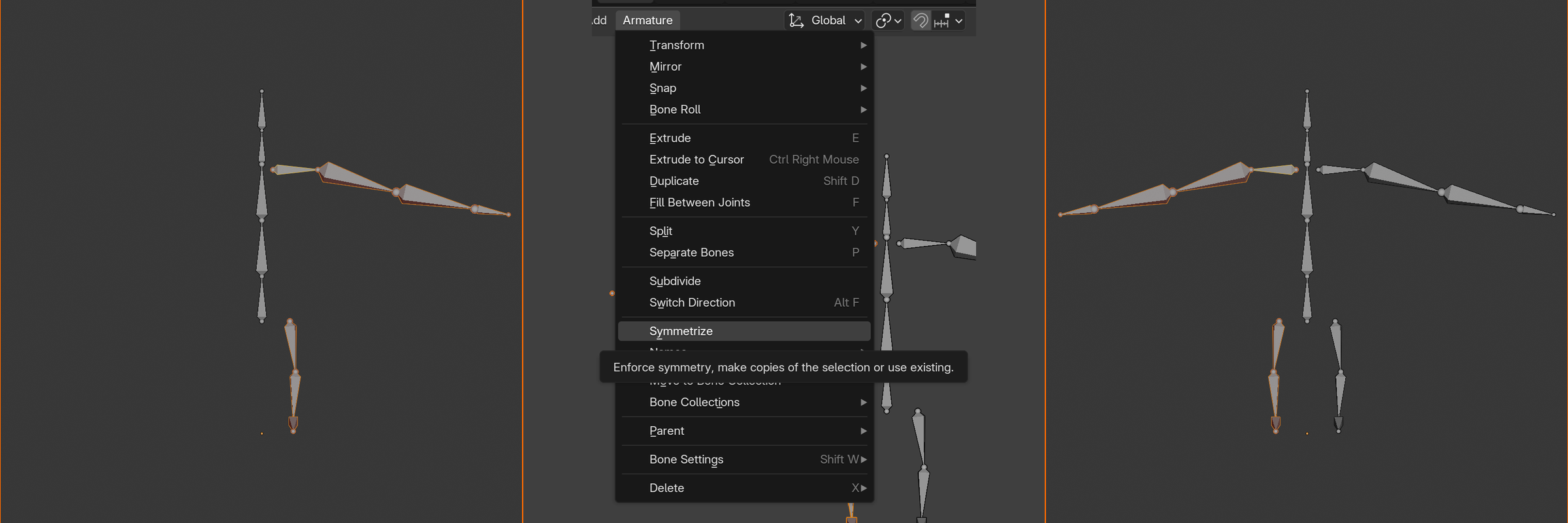The height and width of the screenshot is (523, 1568).
Task: Select Switch Direction
Action: (744, 303)
